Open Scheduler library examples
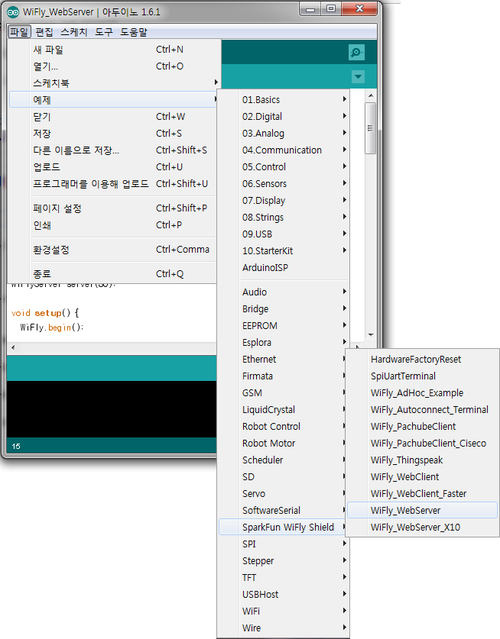 click(282, 460)
